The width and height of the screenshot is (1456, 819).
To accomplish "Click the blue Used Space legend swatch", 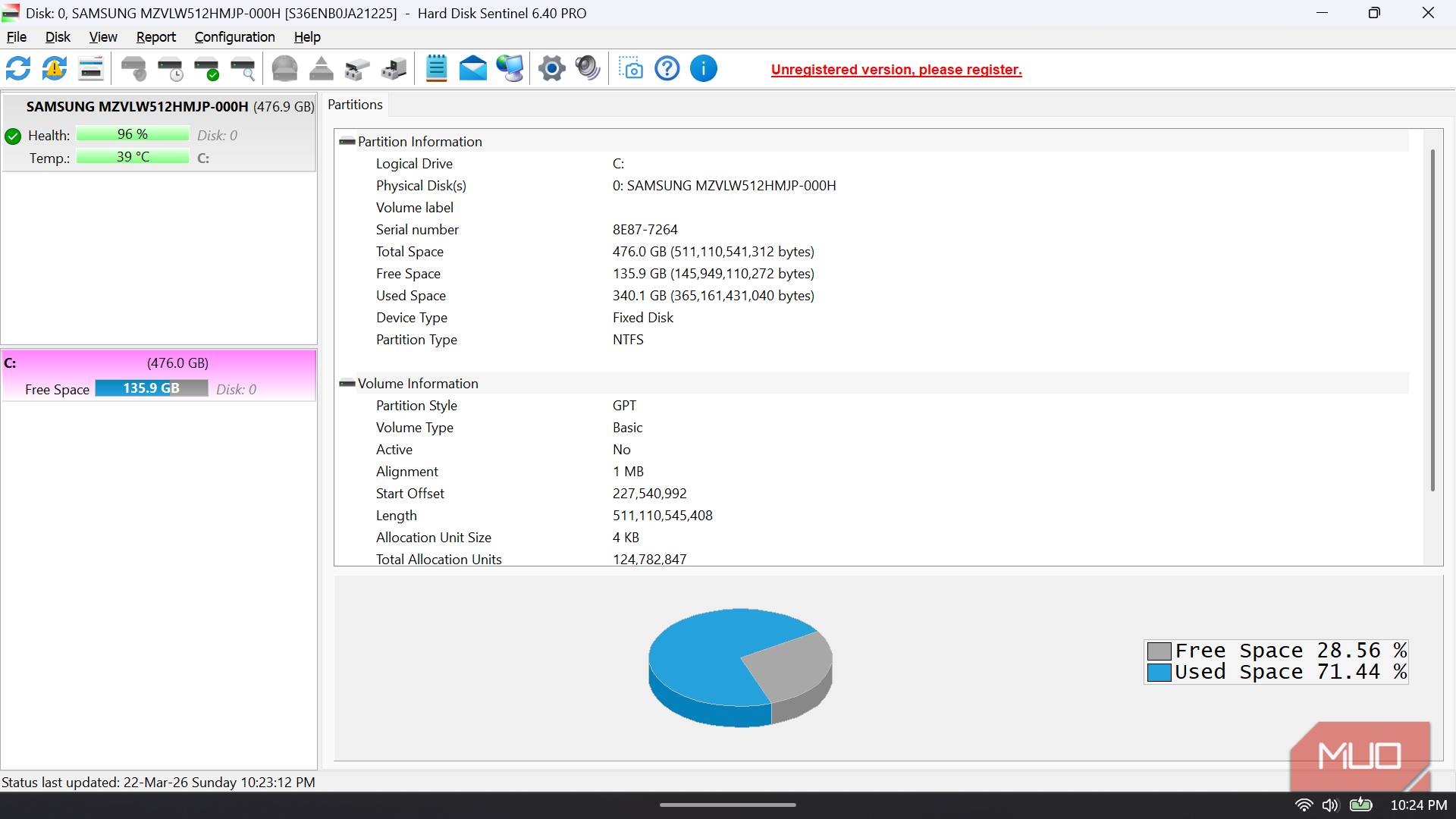I will point(1159,673).
